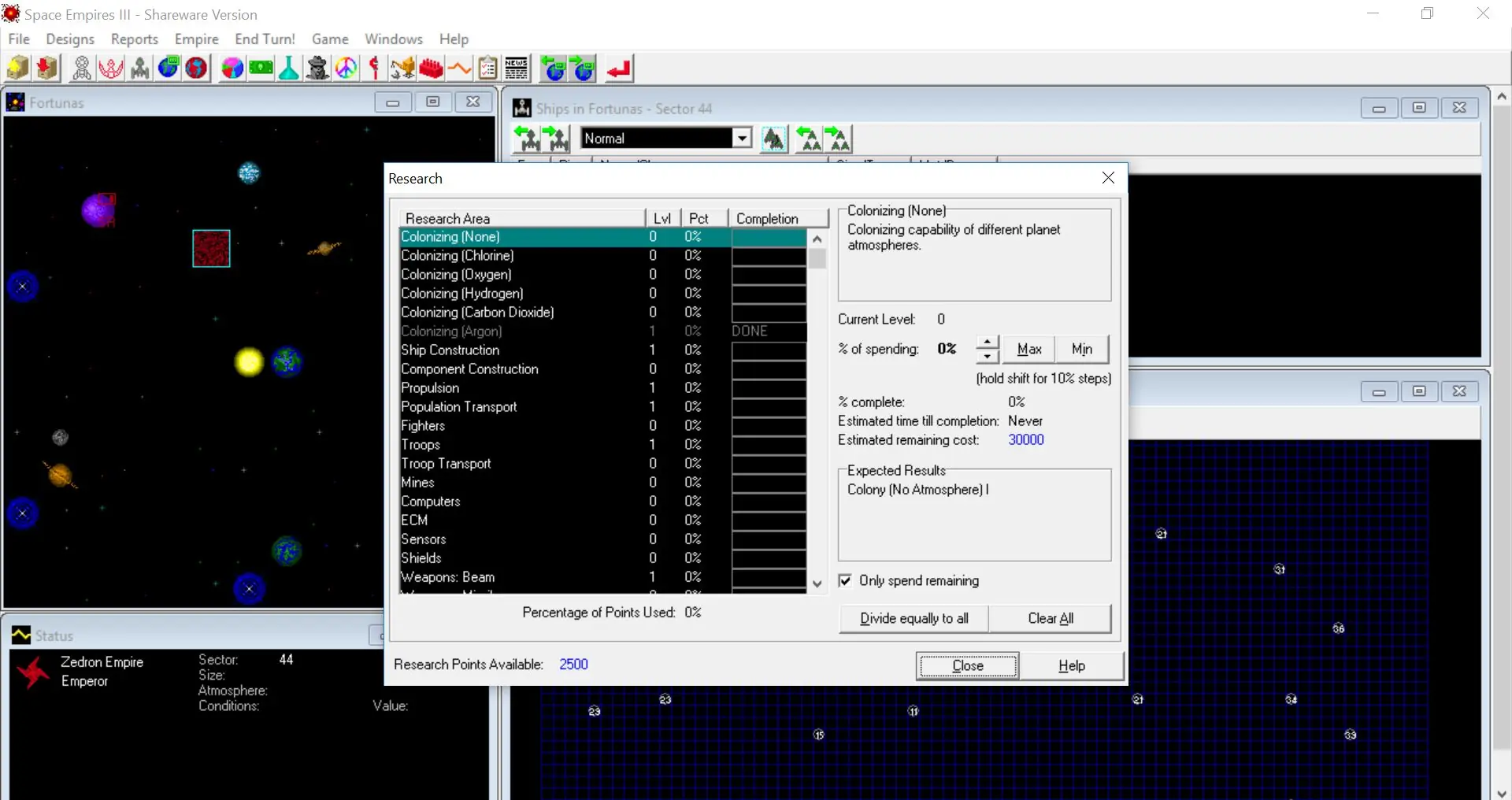Viewport: 1512px width, 800px height.
Task: Click the red building brick toolbar icon
Action: coord(431,69)
